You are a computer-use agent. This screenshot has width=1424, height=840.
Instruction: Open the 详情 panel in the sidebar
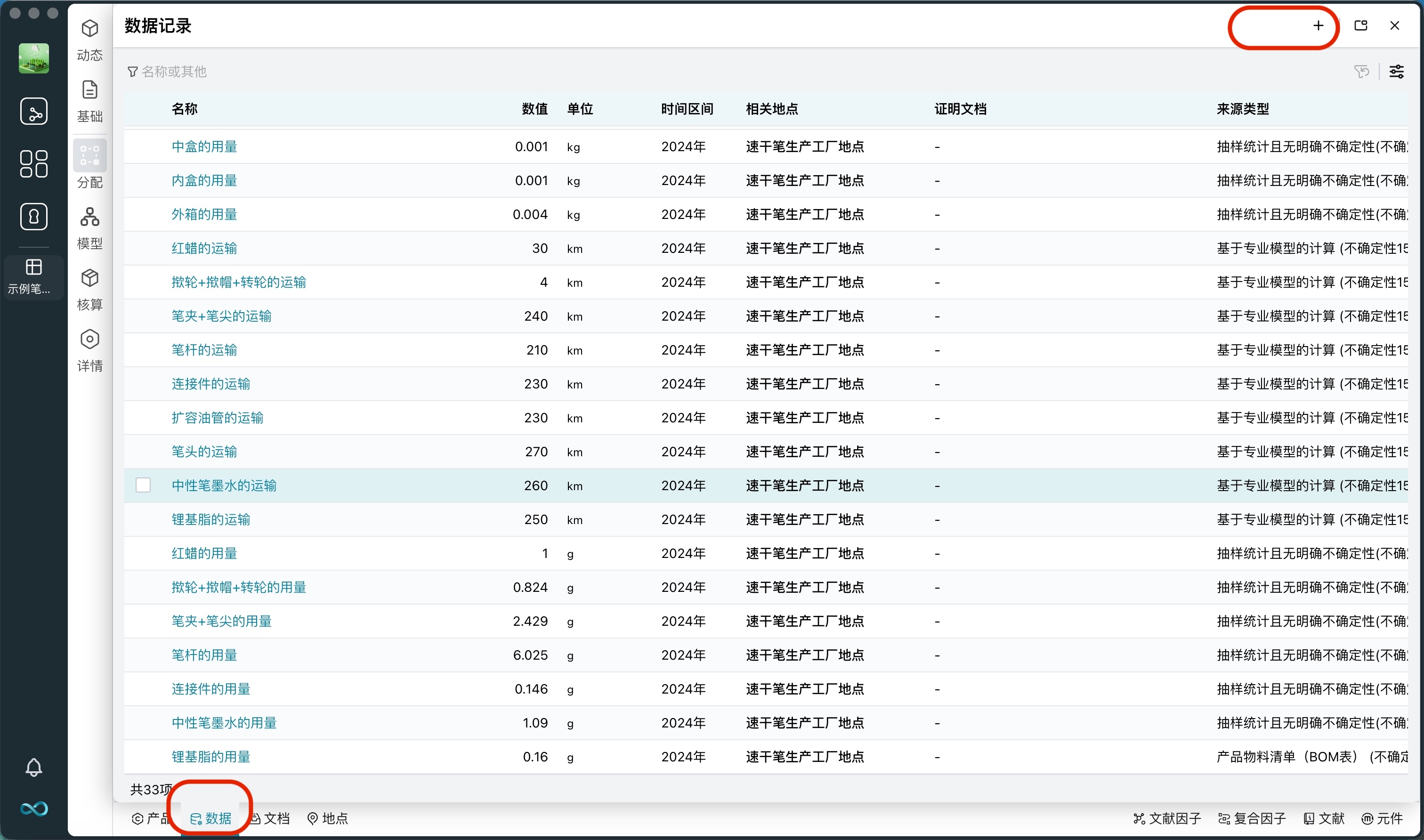point(89,348)
